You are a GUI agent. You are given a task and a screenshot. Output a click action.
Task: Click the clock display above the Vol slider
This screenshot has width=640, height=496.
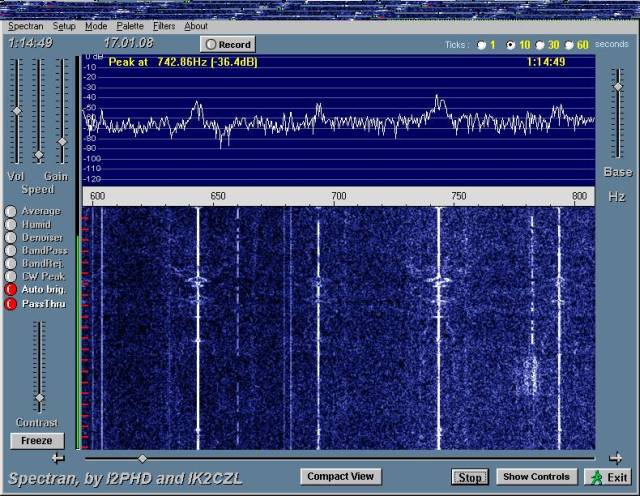pos(31,43)
